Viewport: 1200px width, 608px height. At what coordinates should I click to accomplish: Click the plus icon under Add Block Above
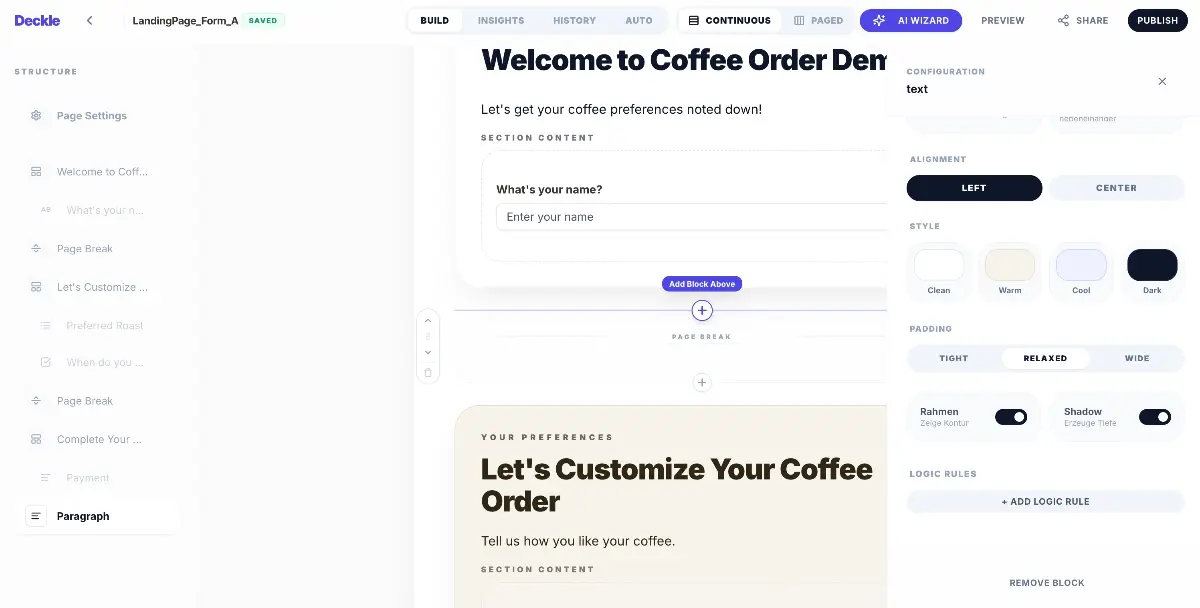tap(702, 311)
